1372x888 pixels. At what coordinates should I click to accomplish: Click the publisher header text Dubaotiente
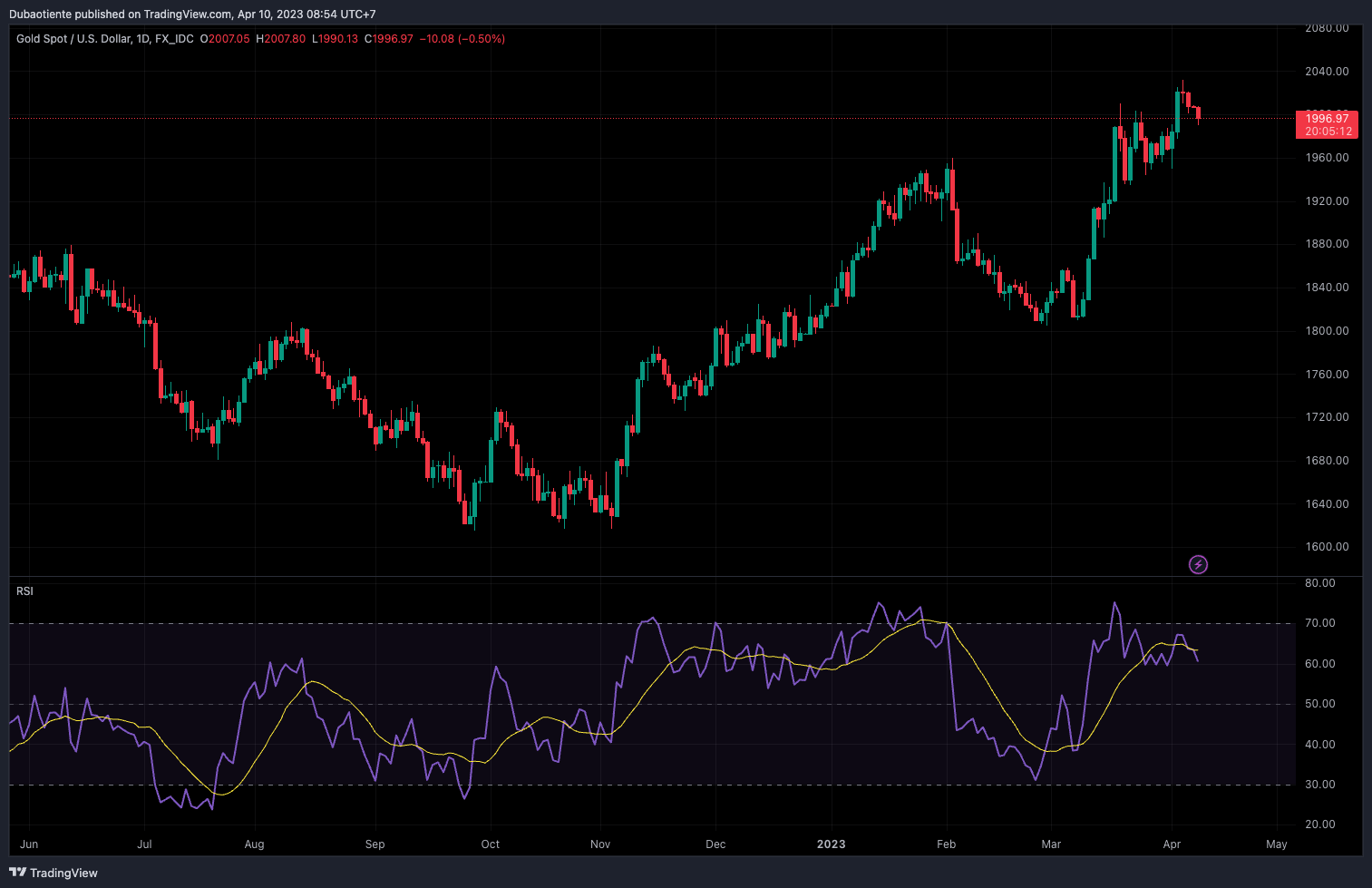40,15
